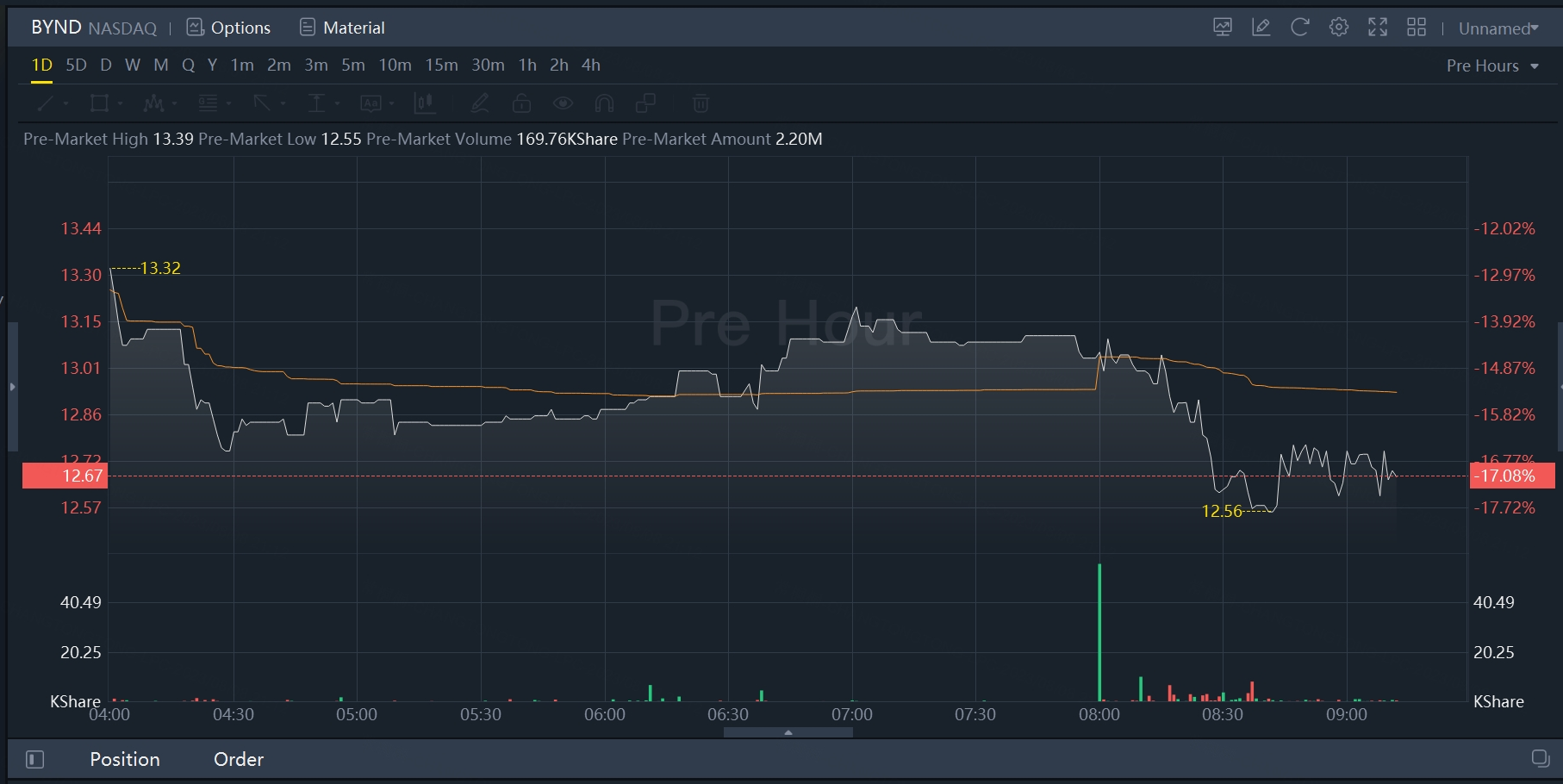This screenshot has height=784, width=1563.
Task: Expand the panel using the small up-arrow handle
Action: pyautogui.click(x=788, y=732)
